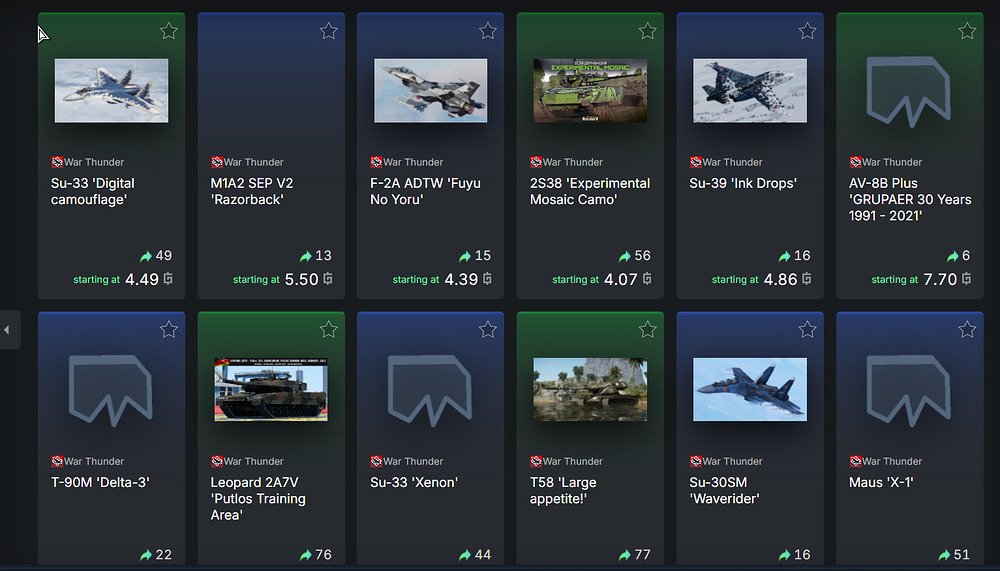
Task: Click the favorite star on Su-39 'Ink Drops'
Action: [807, 31]
